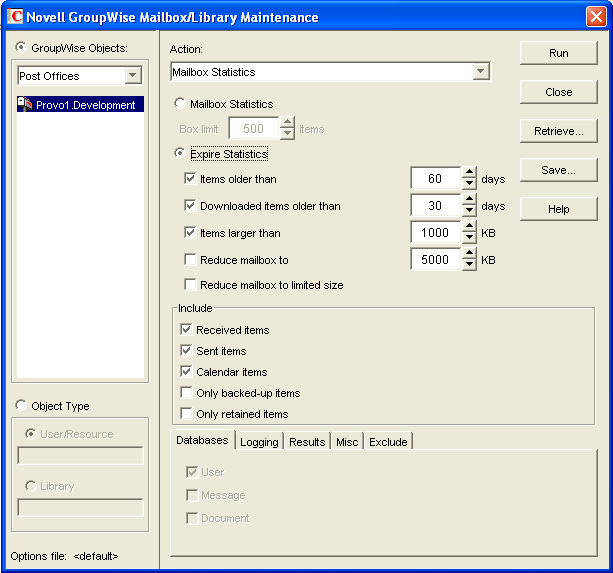The height and width of the screenshot is (573, 613).
Task: Open Help for mailbox maintenance
Action: point(559,209)
